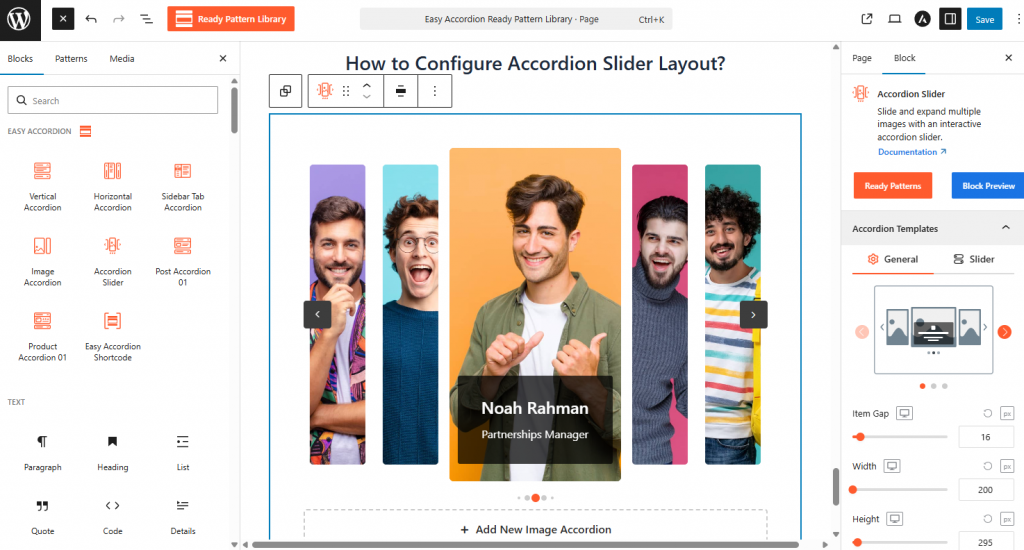Toggle the settings sidebar panel icon
The width and height of the screenshot is (1024, 550).
(950, 19)
